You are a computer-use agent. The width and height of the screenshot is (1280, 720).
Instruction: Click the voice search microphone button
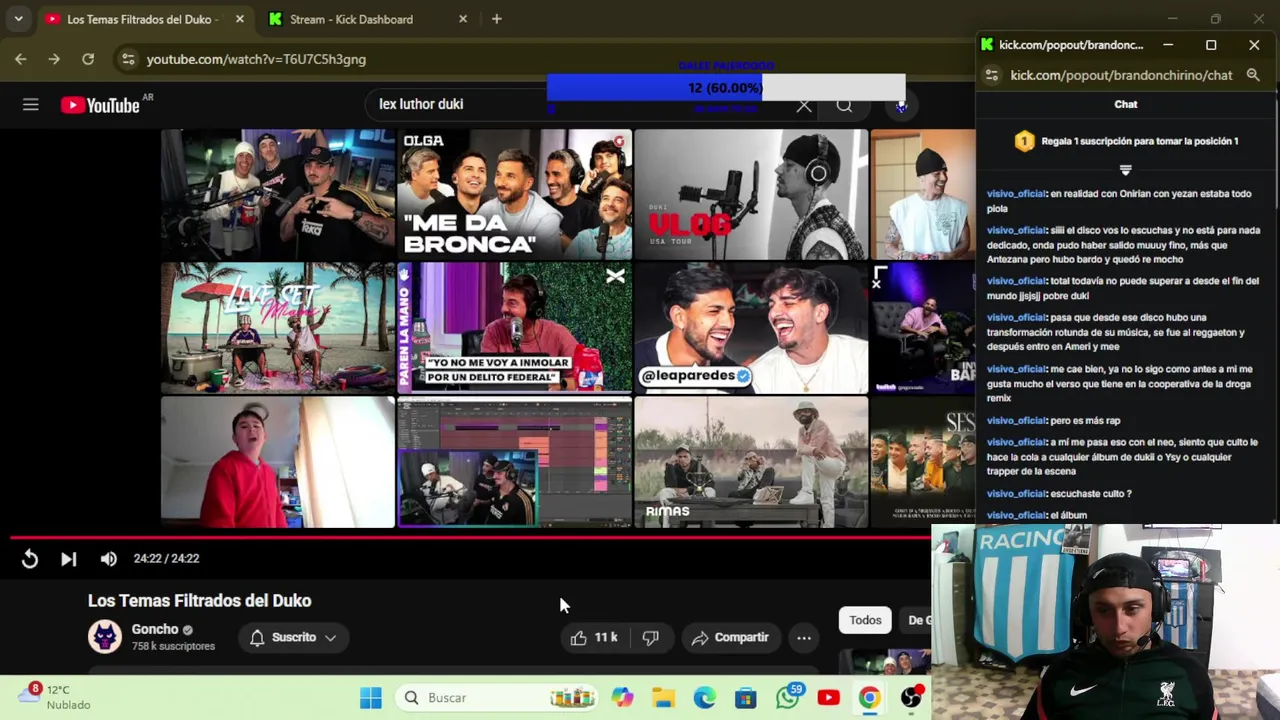tap(901, 104)
